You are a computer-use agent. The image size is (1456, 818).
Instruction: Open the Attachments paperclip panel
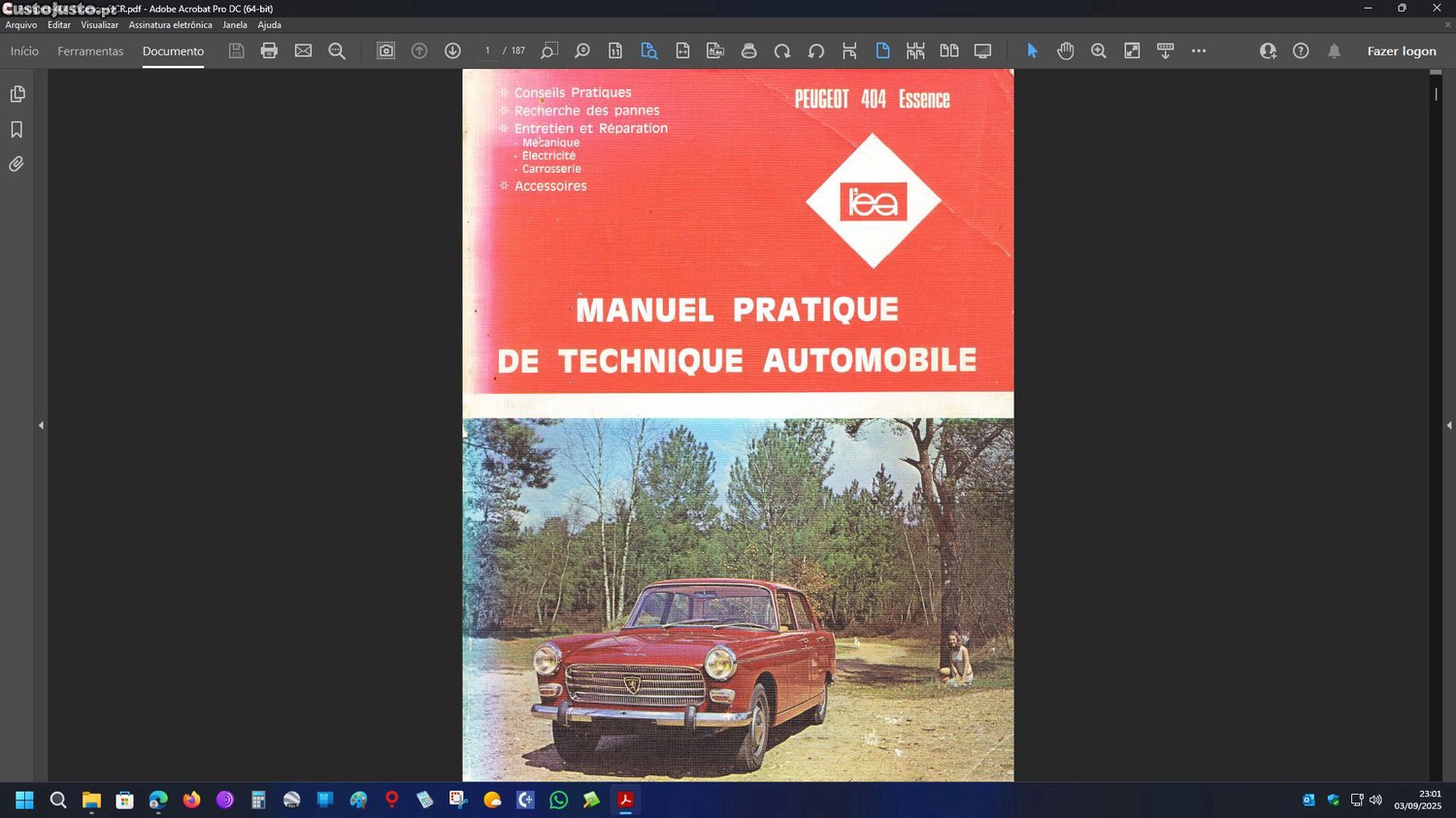click(x=17, y=164)
